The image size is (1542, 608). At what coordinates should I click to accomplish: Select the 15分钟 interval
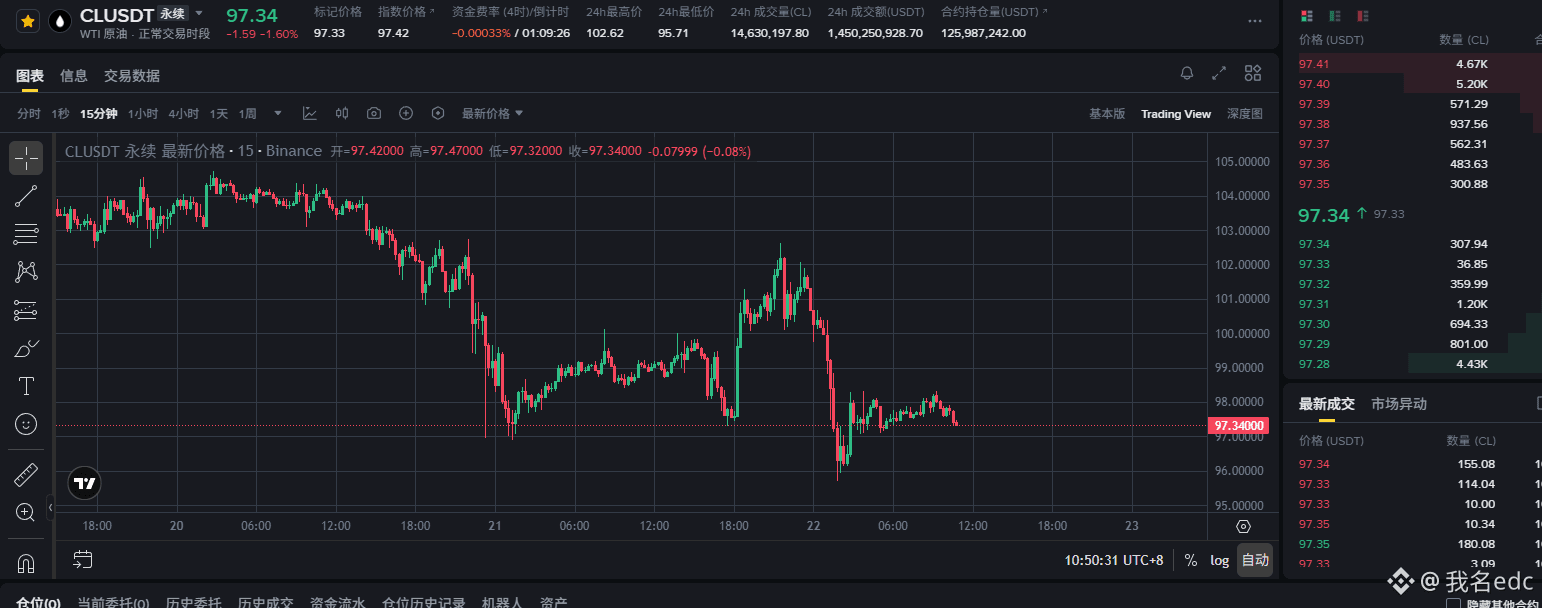[99, 114]
